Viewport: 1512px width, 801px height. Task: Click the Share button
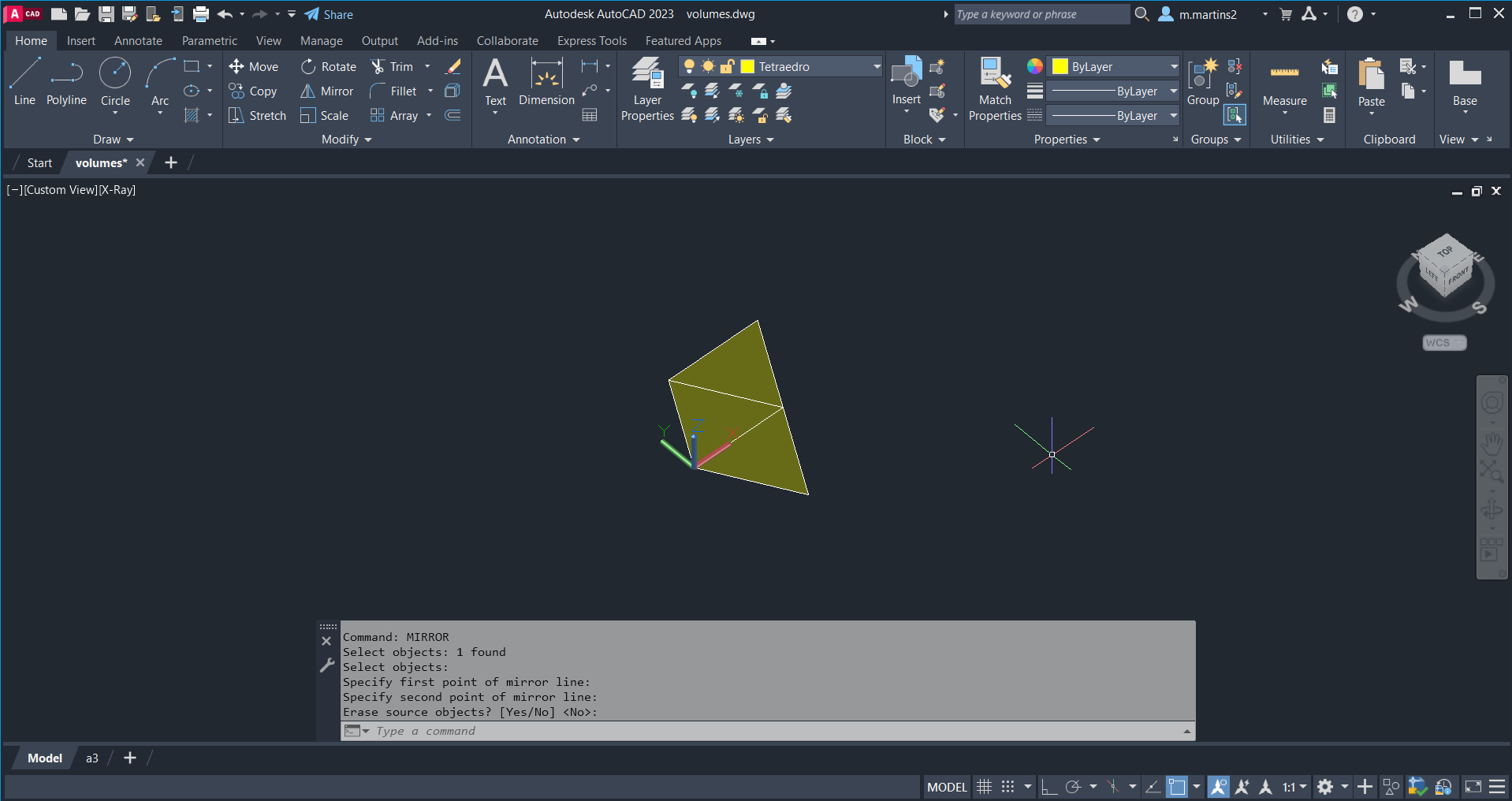(329, 14)
